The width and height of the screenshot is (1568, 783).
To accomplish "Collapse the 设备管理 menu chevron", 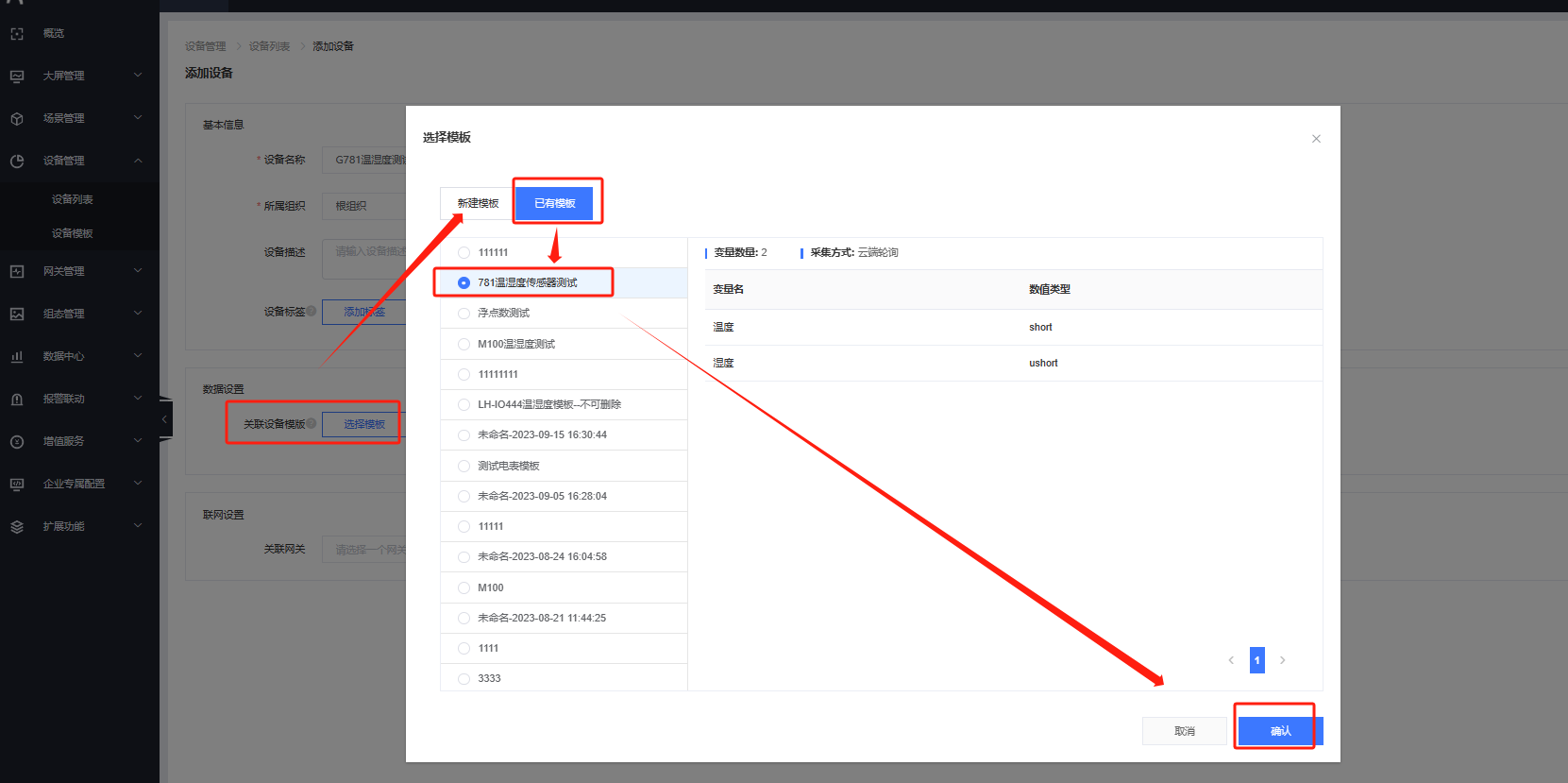I will [x=138, y=161].
